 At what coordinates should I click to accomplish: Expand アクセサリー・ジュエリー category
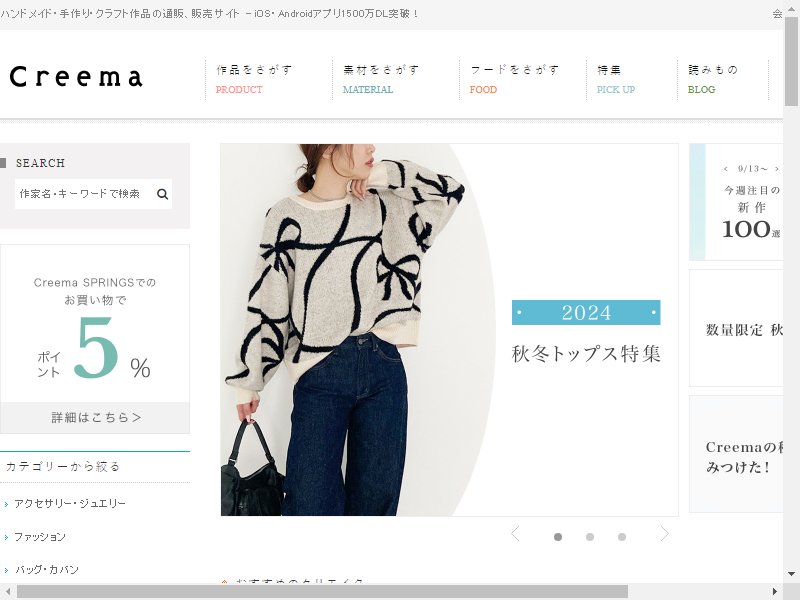[x=69, y=504]
